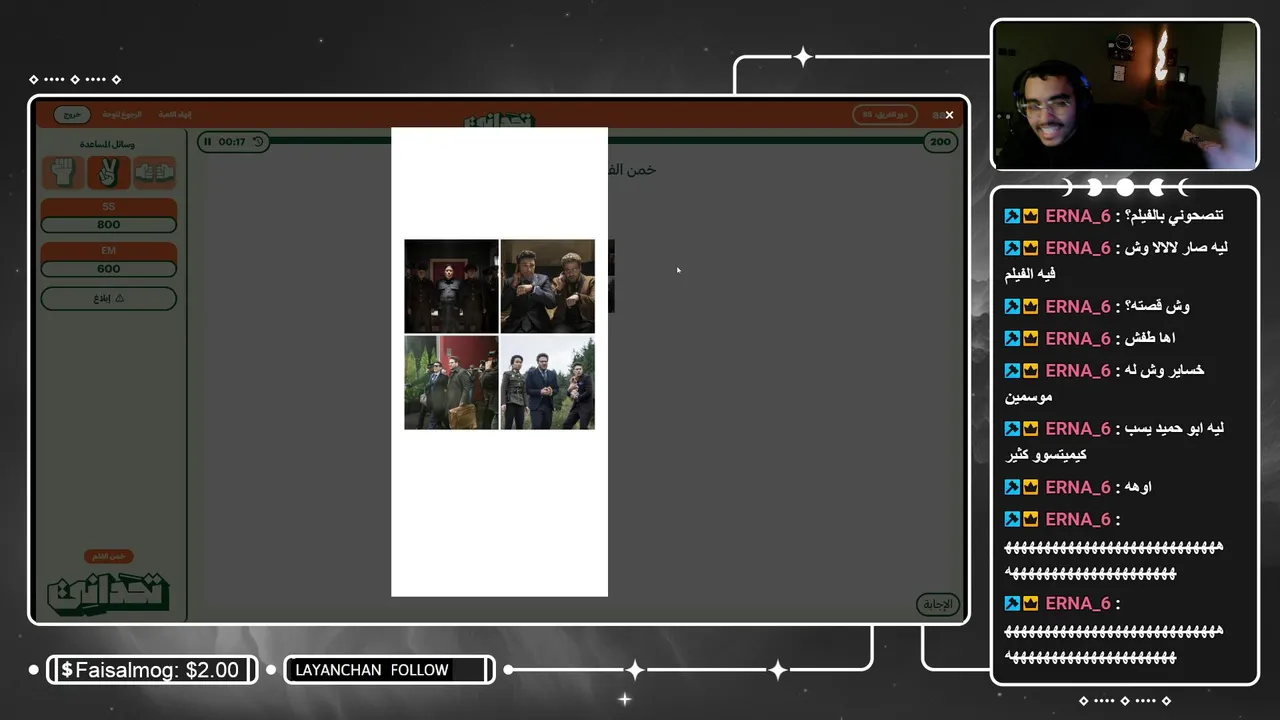The width and height of the screenshot is (1280, 720).
Task: Click the خروج exit button
Action: [72, 115]
